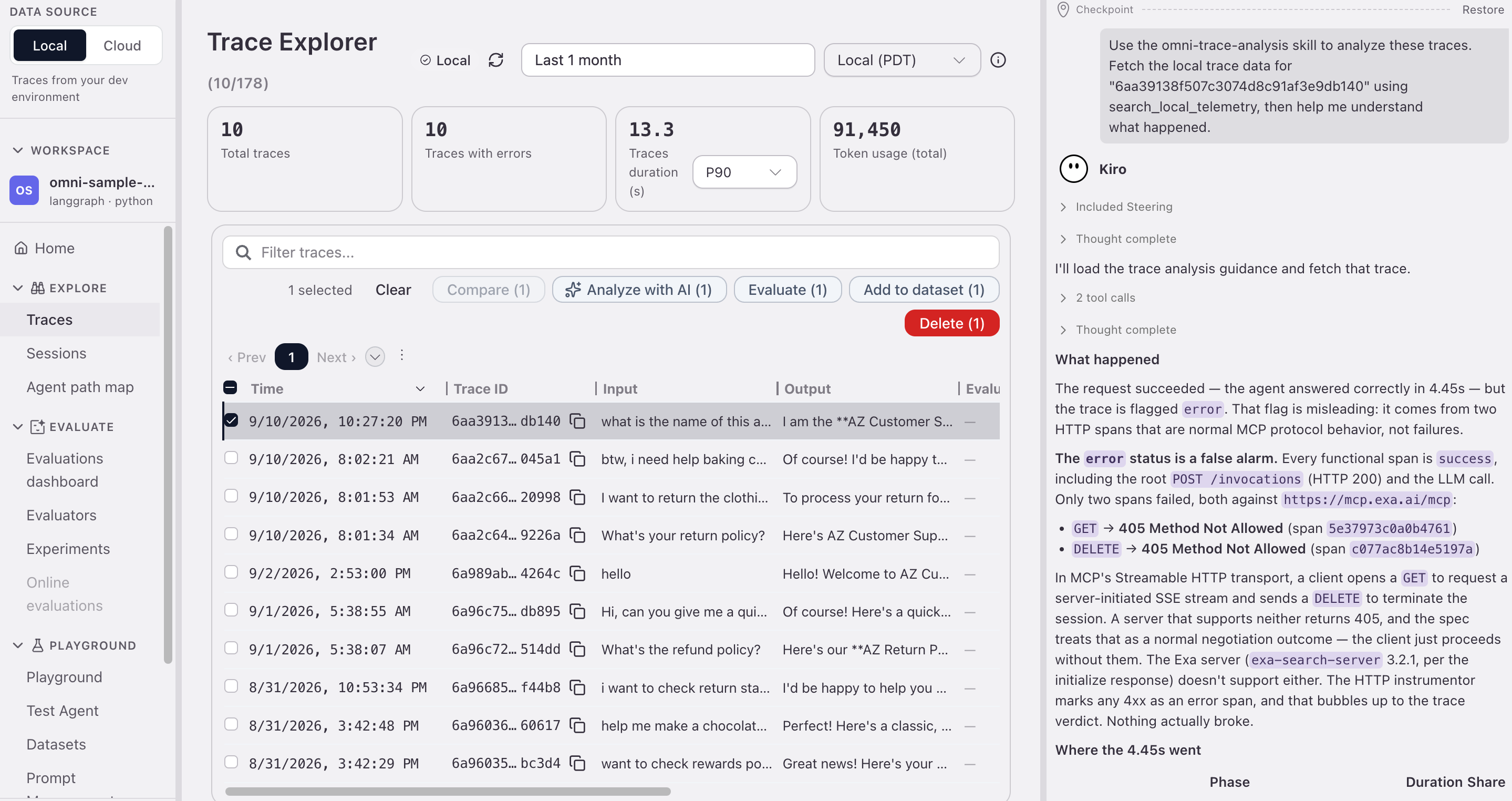Open the three-dot table options menu
The height and width of the screenshot is (801, 1512).
click(x=401, y=355)
